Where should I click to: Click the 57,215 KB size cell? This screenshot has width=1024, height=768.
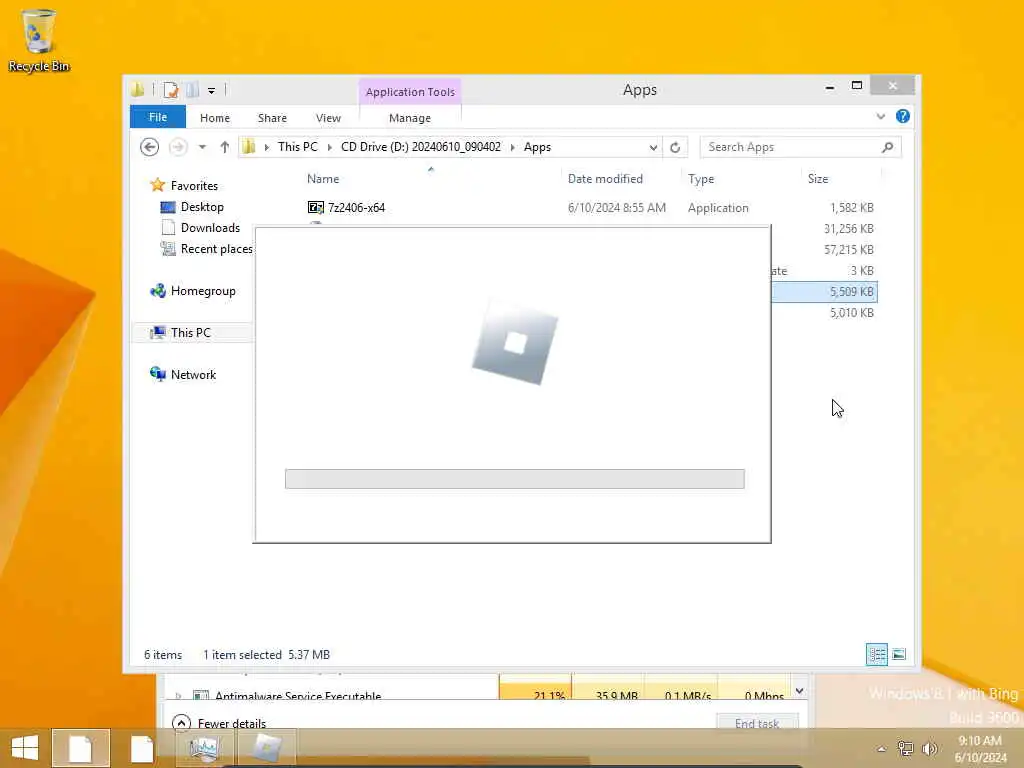click(x=849, y=249)
